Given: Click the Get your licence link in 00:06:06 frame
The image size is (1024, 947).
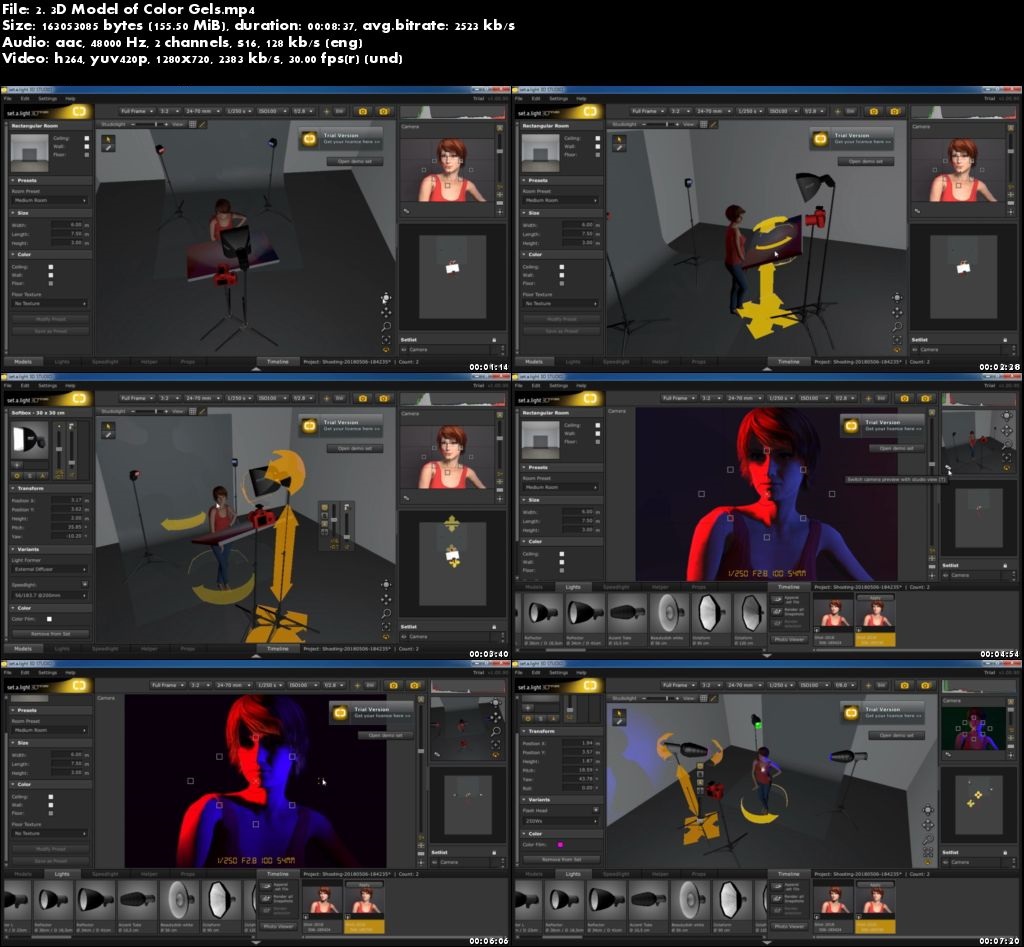Looking at the screenshot, I should (382, 716).
